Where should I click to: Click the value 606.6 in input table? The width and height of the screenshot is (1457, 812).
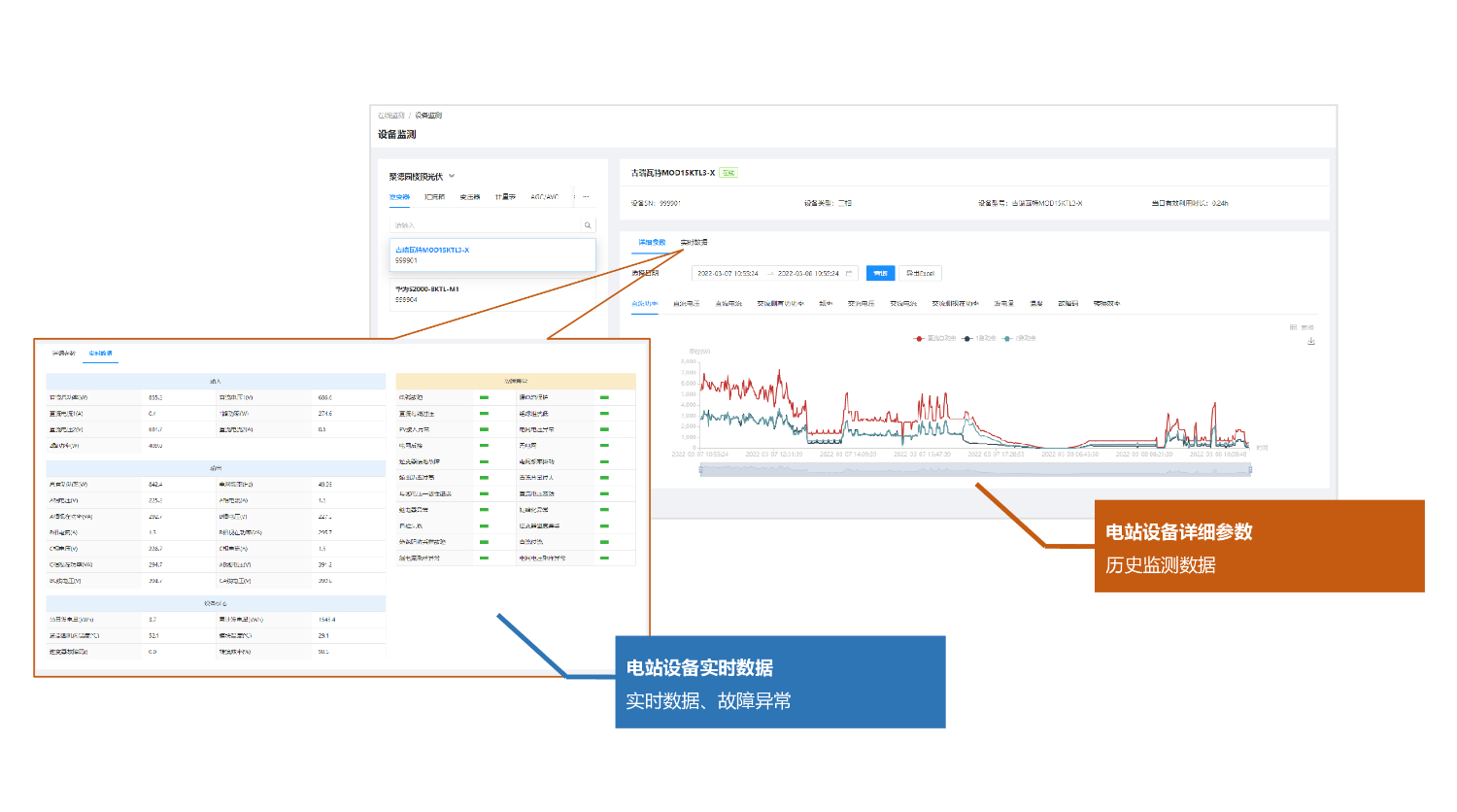point(324,397)
